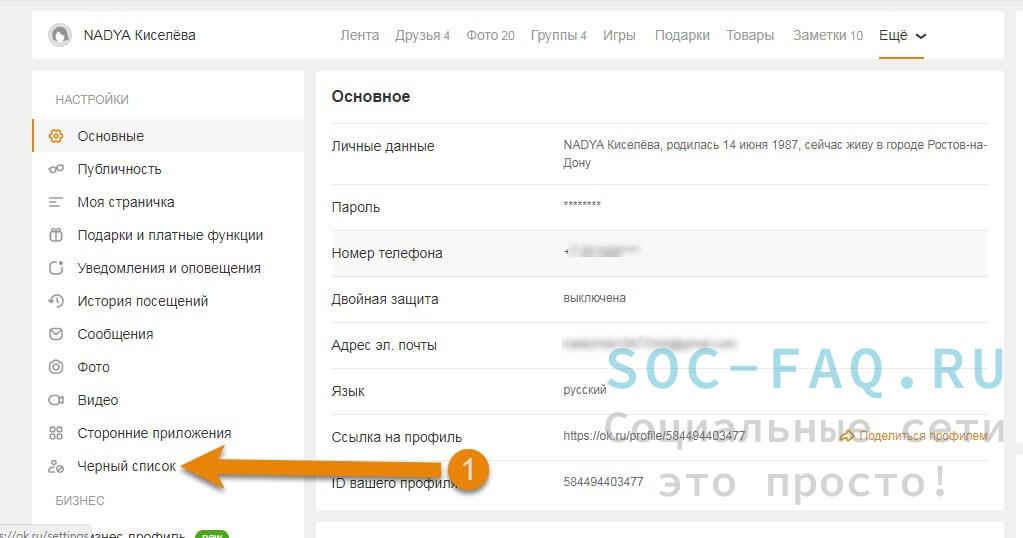Click the personal data text mentioning Ростов-на-Дону
This screenshot has height=538, width=1023.
coord(775,154)
